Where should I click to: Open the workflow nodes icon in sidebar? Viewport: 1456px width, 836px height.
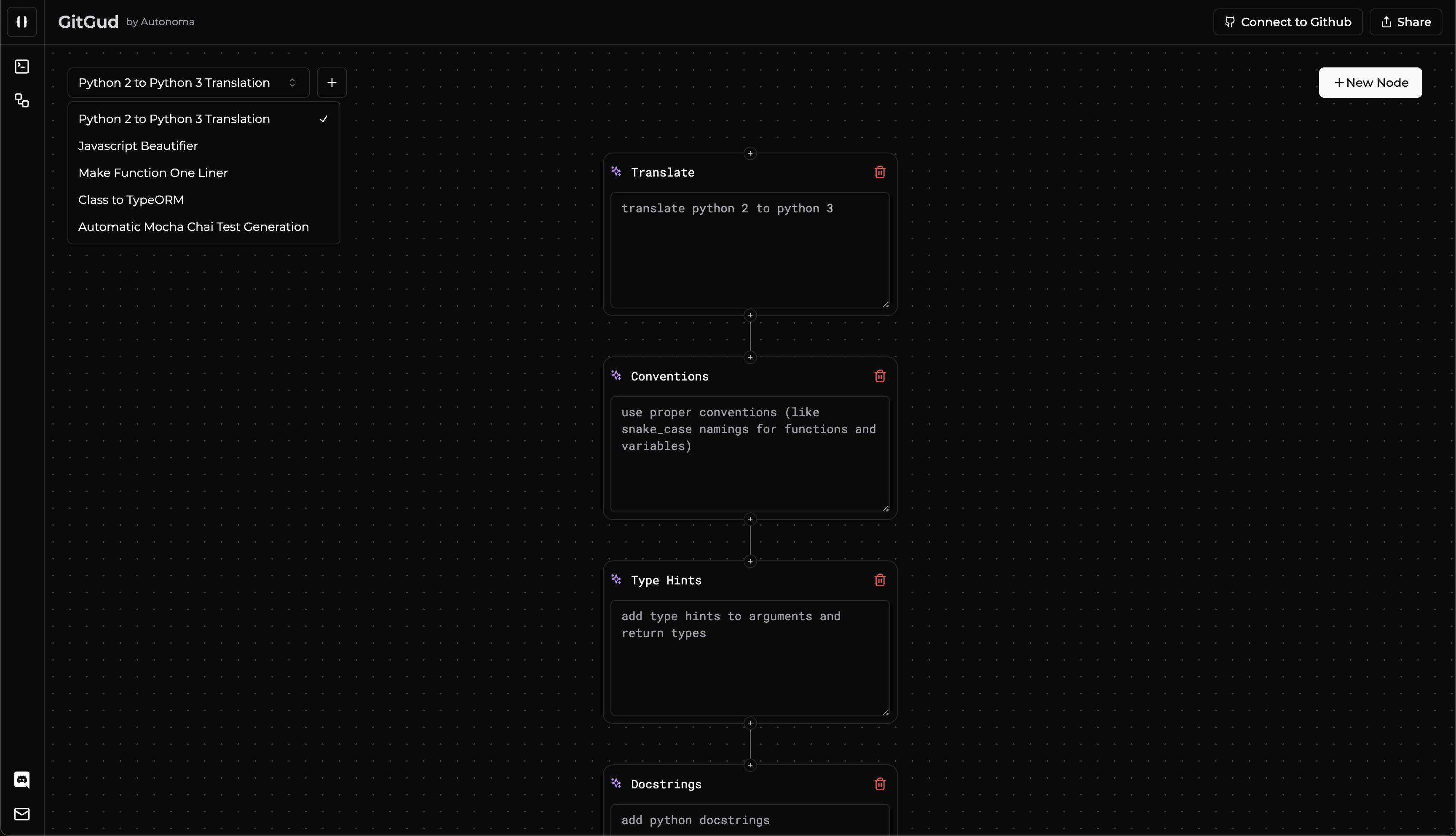coord(22,100)
